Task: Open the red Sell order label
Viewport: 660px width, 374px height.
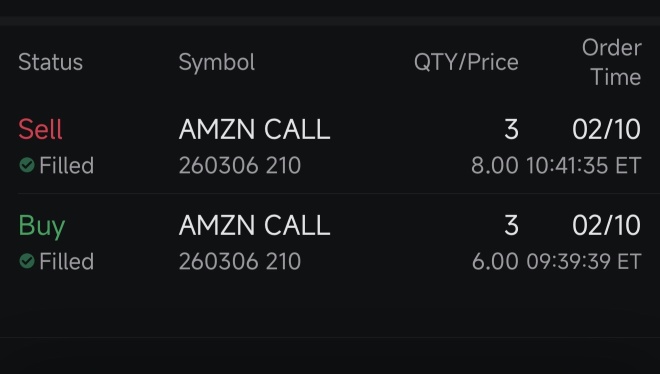Action: tap(40, 129)
